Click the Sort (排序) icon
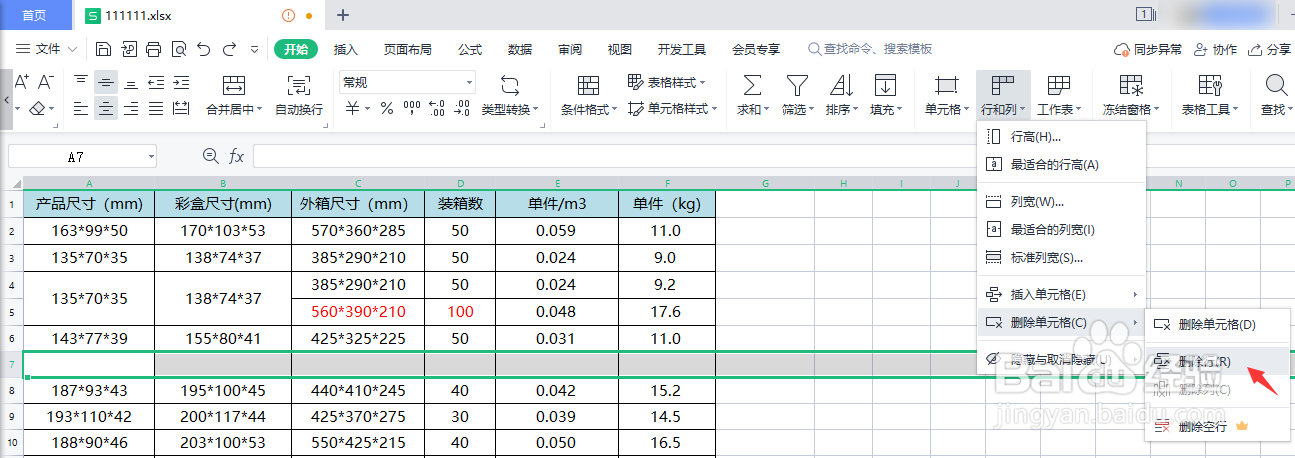1295x458 pixels. [x=841, y=85]
